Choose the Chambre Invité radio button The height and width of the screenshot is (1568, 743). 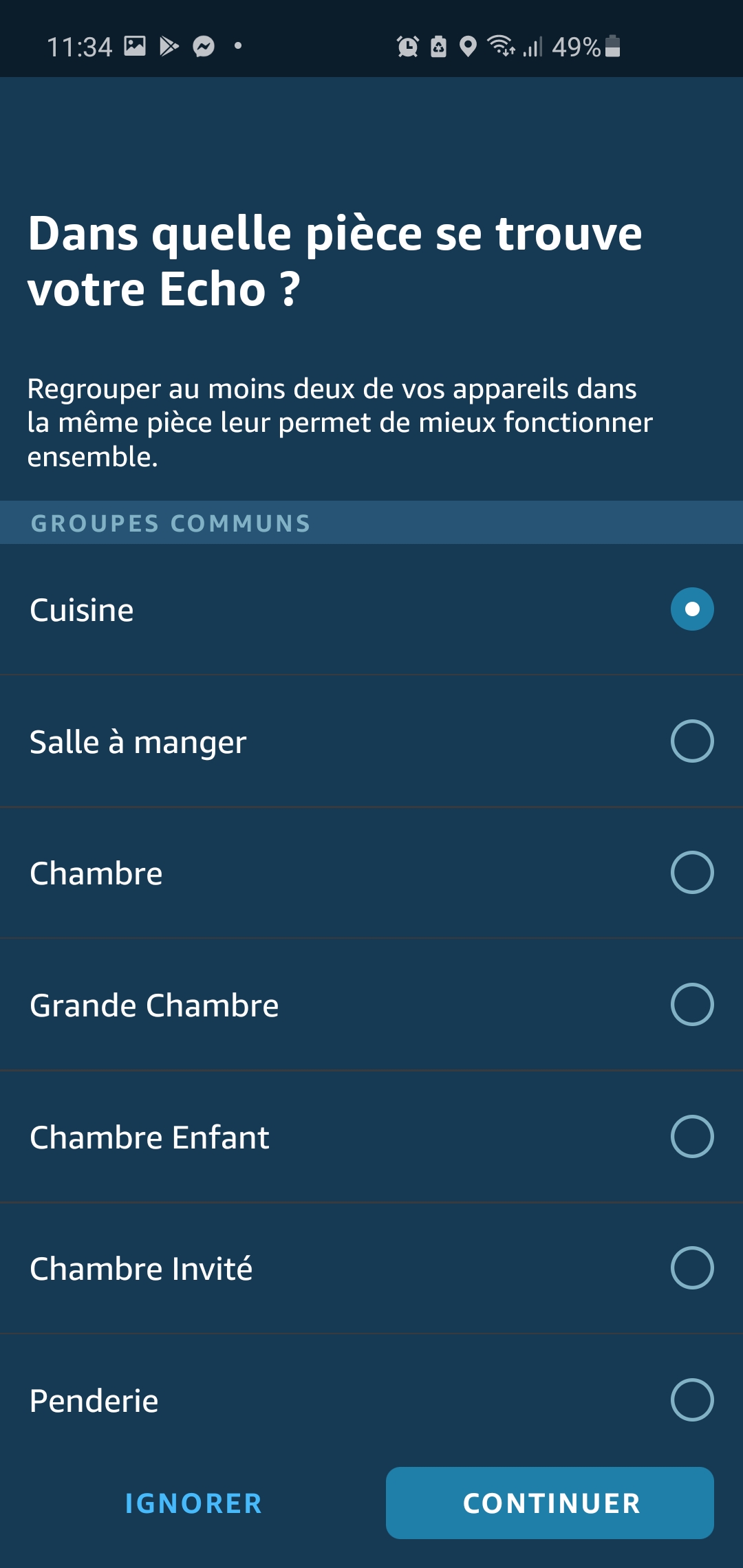tap(691, 1267)
